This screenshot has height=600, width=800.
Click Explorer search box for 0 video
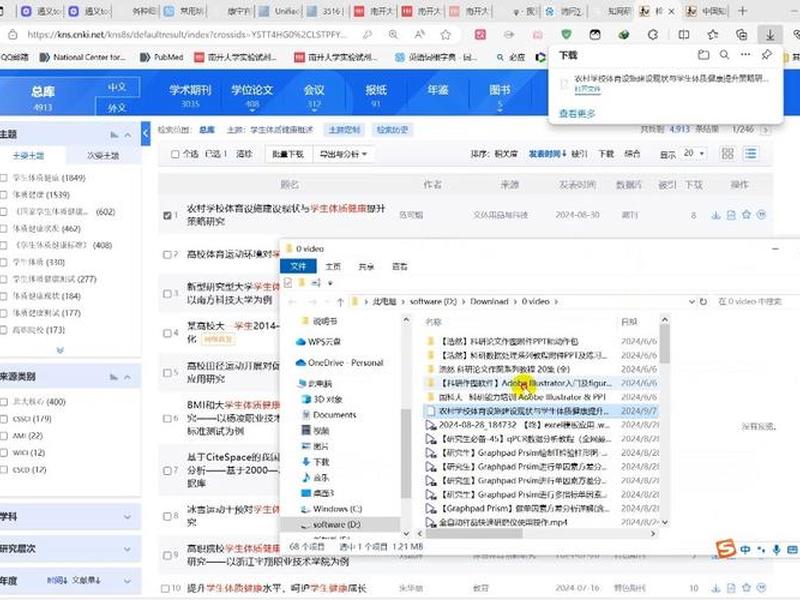[755, 302]
